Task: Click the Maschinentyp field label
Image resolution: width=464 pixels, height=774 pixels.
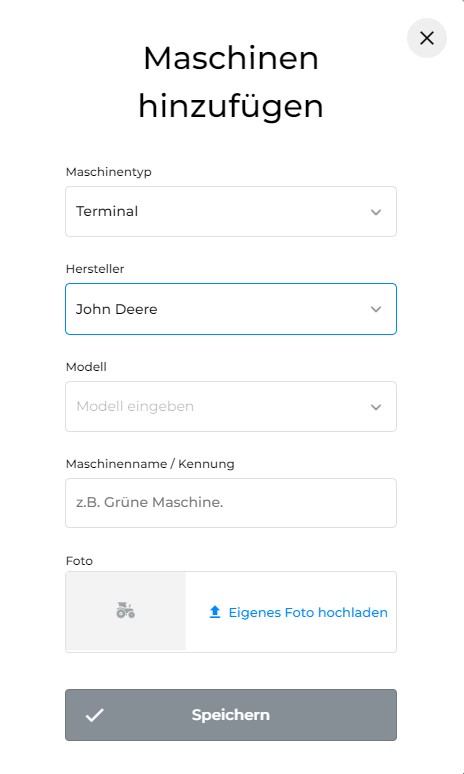Action: [x=109, y=172]
